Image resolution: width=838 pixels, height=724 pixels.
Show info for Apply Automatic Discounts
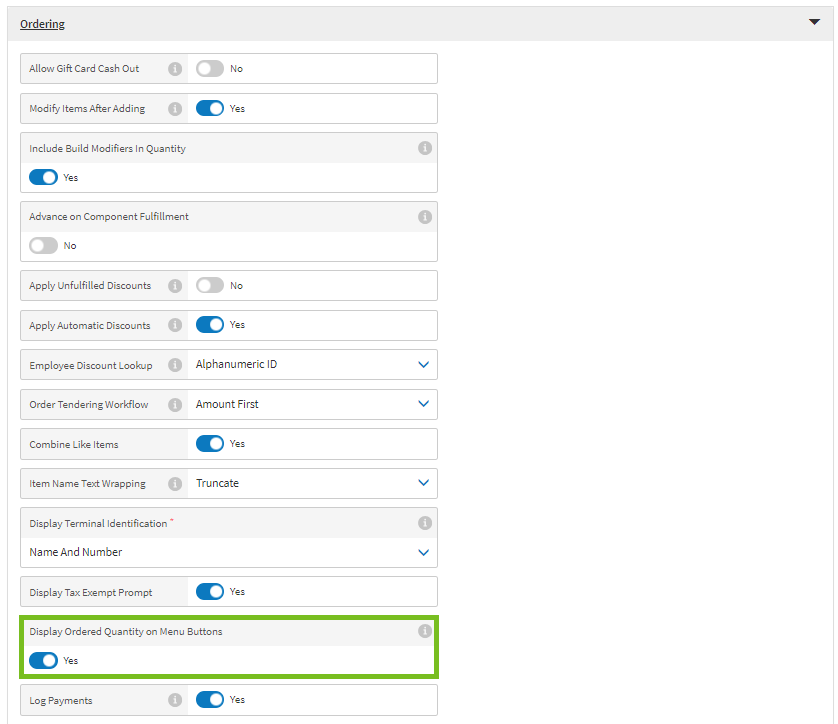click(x=175, y=324)
